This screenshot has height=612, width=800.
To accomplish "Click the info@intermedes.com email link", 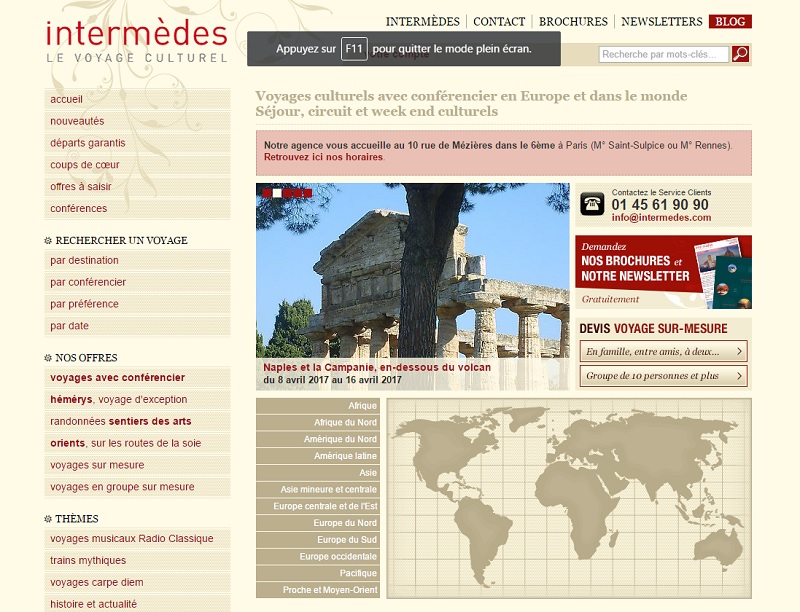I will click(x=661, y=217).
